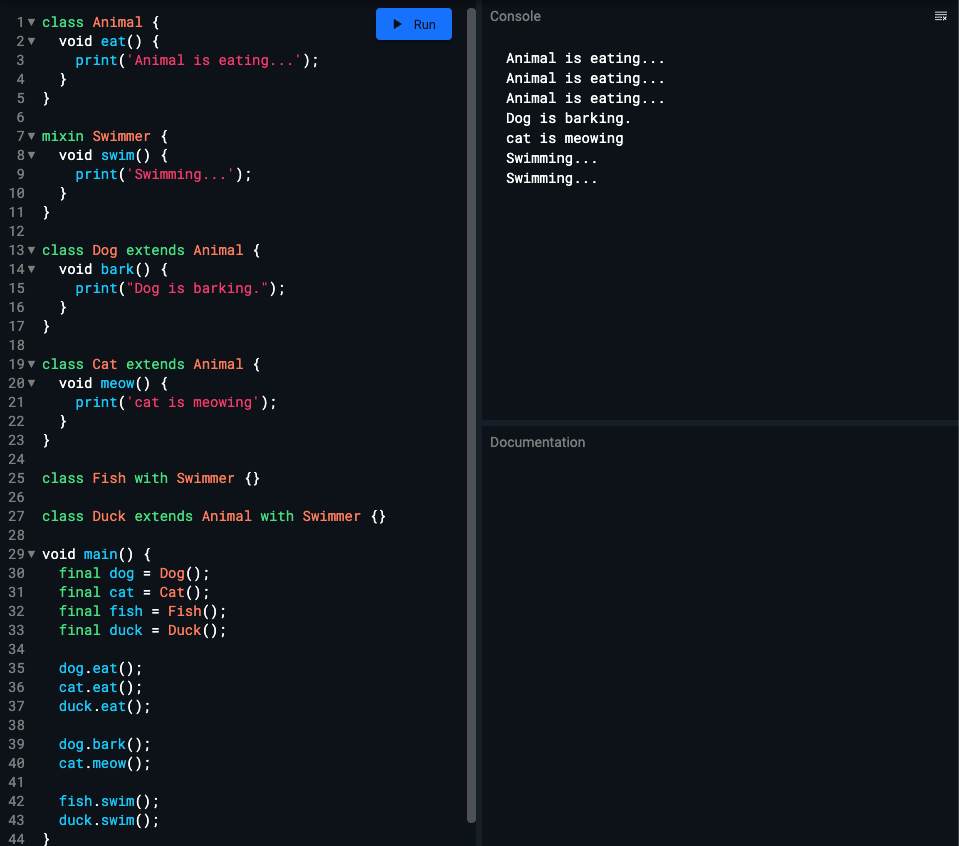Click the 'final cat = Cat();' line
This screenshot has height=846, width=959.
134,592
